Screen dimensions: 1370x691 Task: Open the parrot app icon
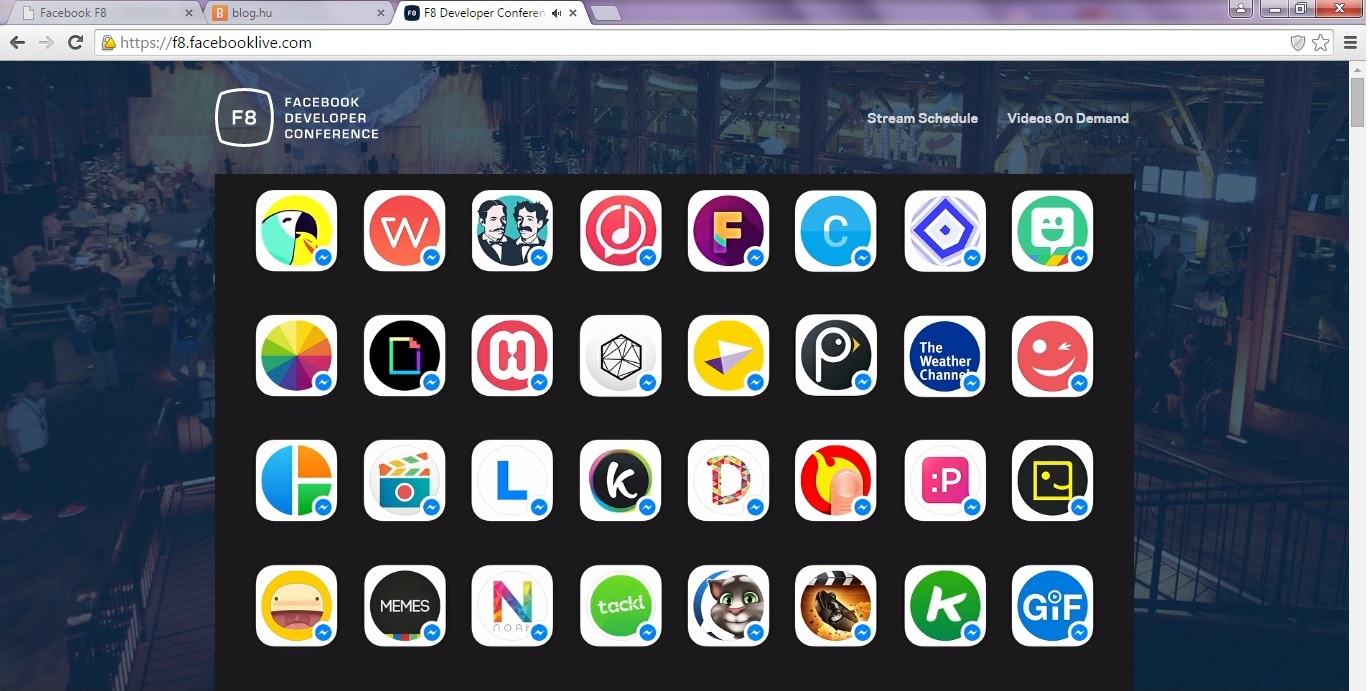(x=296, y=231)
